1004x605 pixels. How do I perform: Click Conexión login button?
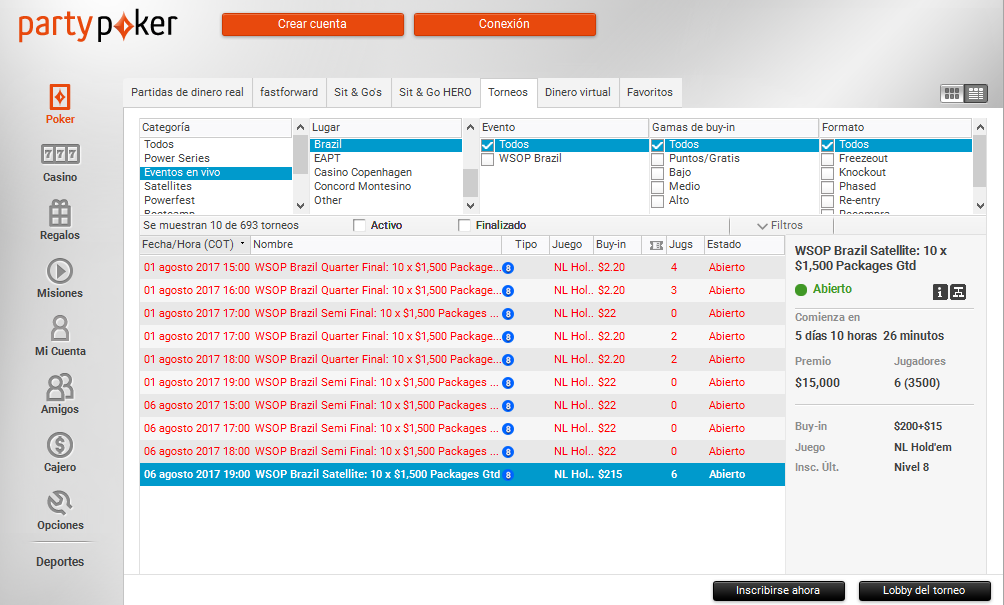505,24
